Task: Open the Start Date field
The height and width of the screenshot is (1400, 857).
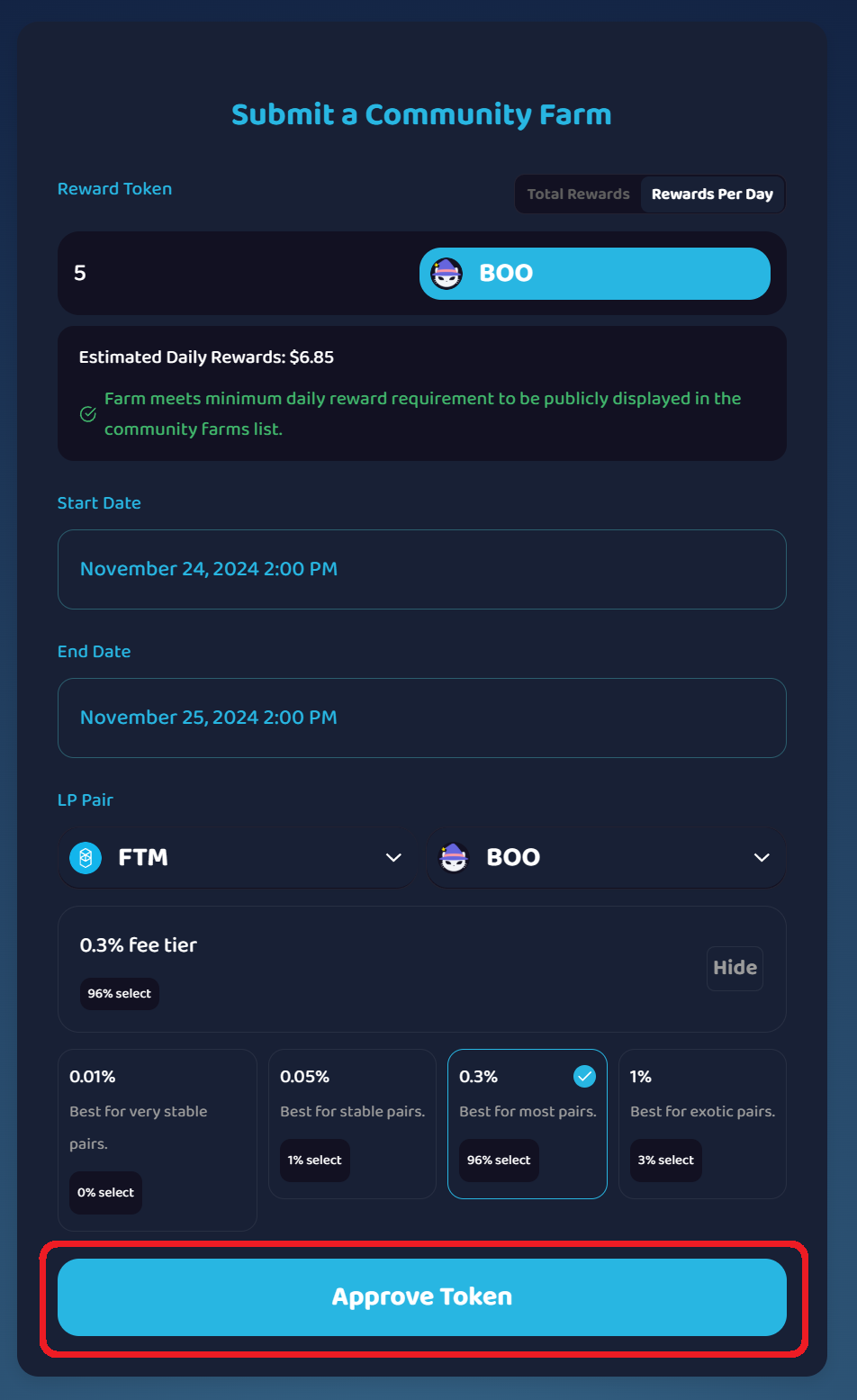Action: click(421, 569)
